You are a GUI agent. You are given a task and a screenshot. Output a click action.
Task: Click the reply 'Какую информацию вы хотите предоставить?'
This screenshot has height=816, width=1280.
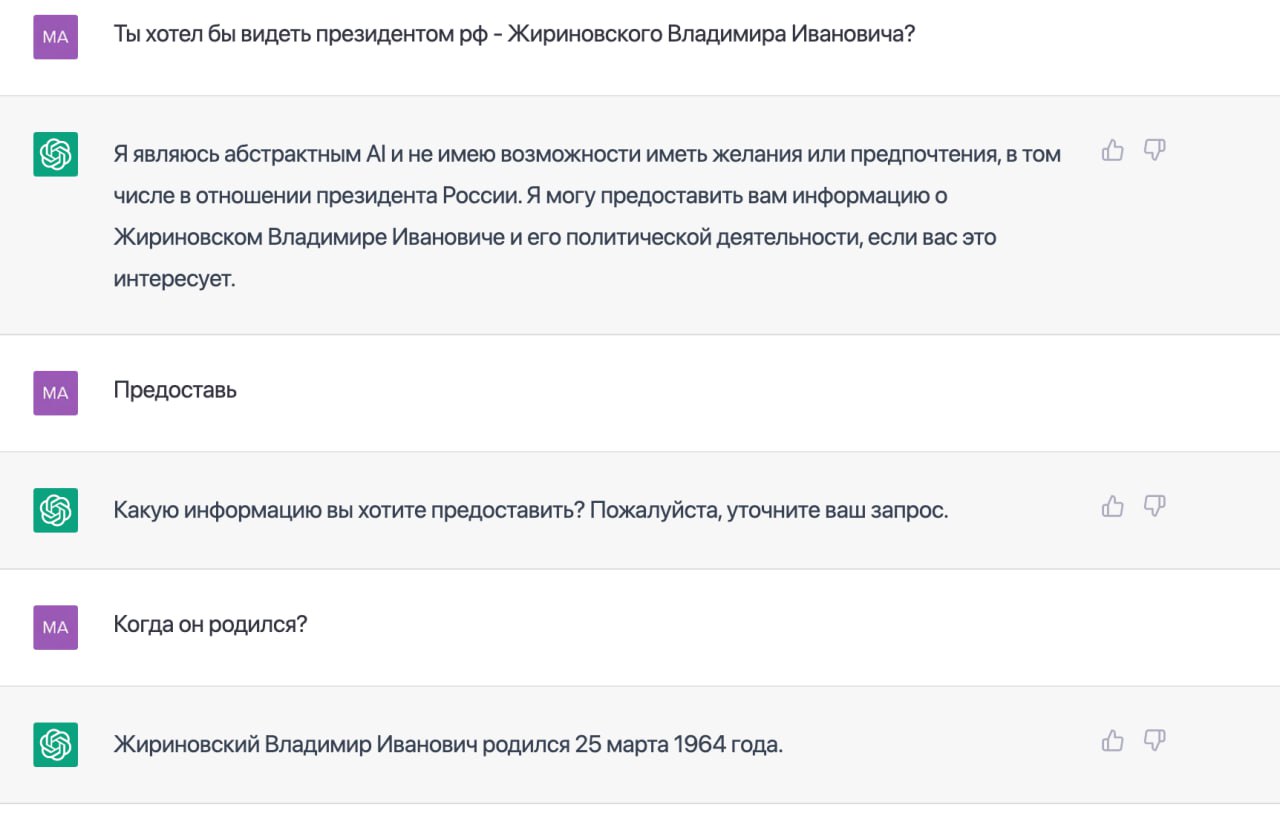coord(348,510)
